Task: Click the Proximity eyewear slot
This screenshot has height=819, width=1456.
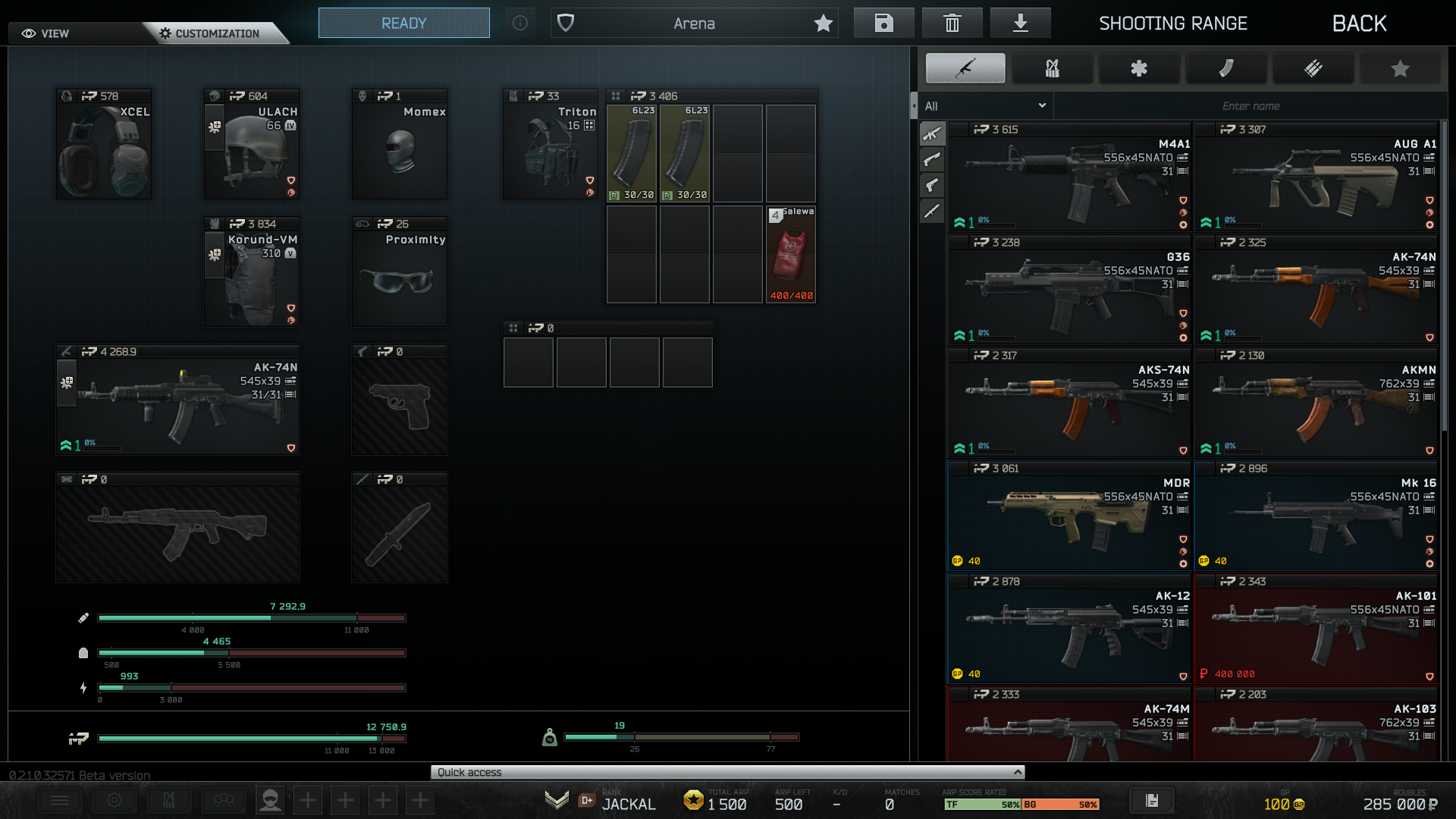Action: [400, 272]
